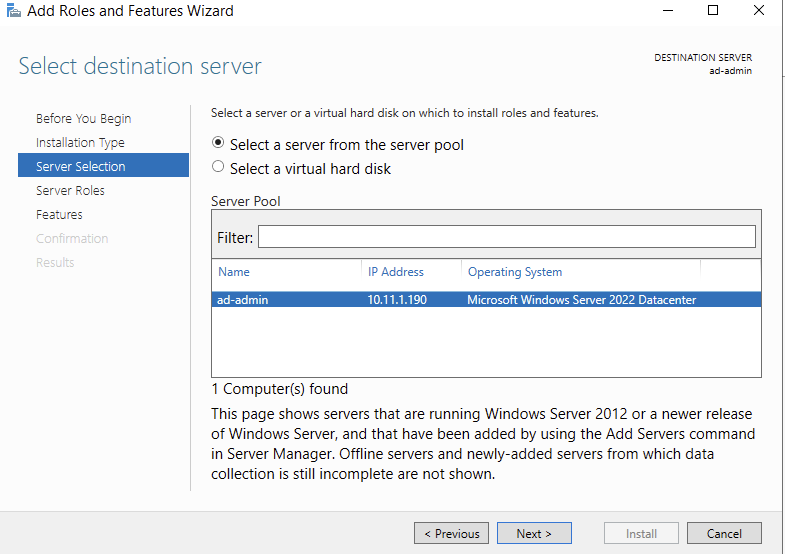785x554 pixels.
Task: Go to the Before You Begin step
Action: pos(84,119)
